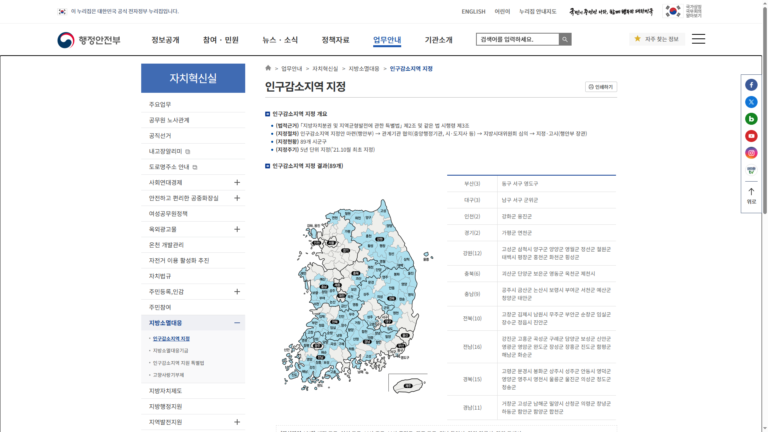The height and width of the screenshot is (432, 768).
Task: Click the external link icon beside 내고장알리미
Action: click(x=188, y=152)
